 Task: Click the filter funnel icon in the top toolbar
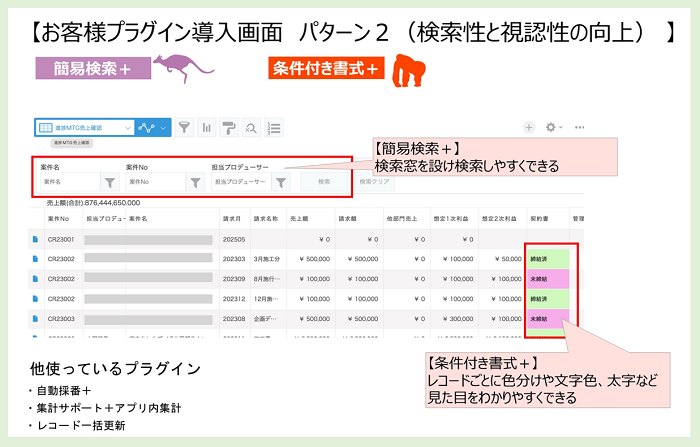pos(185,128)
